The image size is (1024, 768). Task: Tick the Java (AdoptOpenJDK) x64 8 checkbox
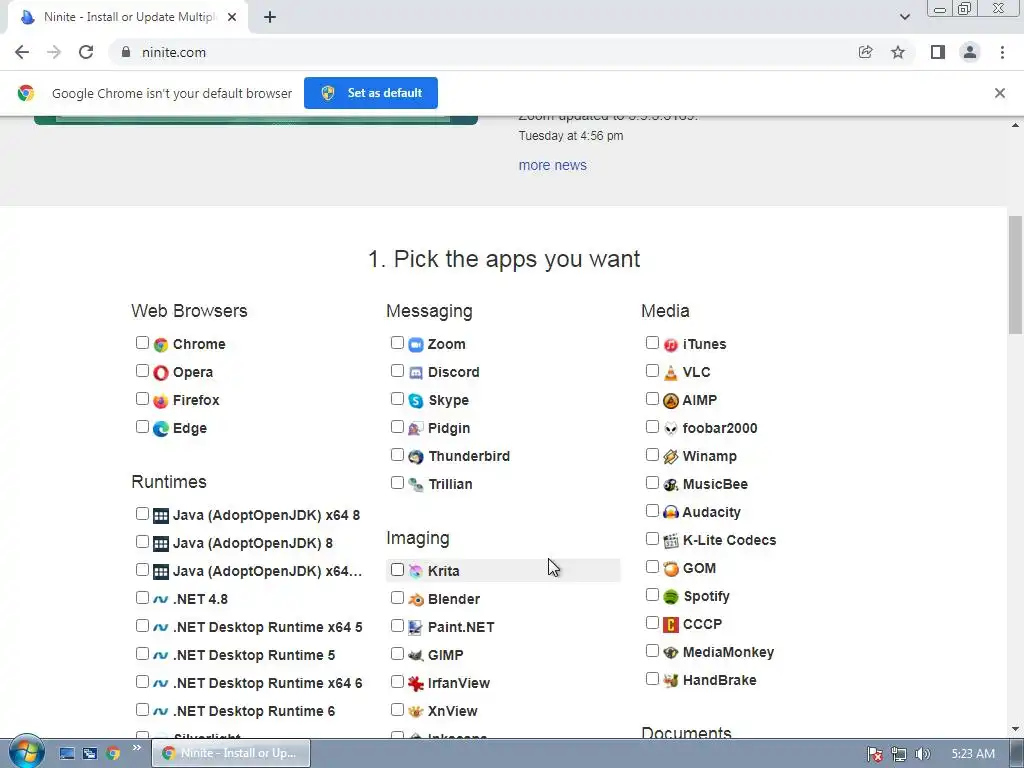tap(142, 514)
